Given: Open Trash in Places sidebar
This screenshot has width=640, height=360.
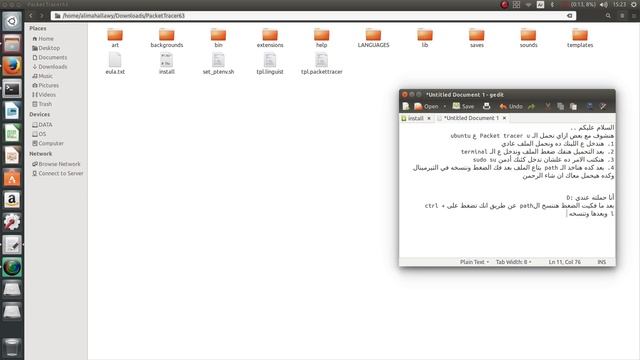Looking at the screenshot, I should [x=42, y=104].
